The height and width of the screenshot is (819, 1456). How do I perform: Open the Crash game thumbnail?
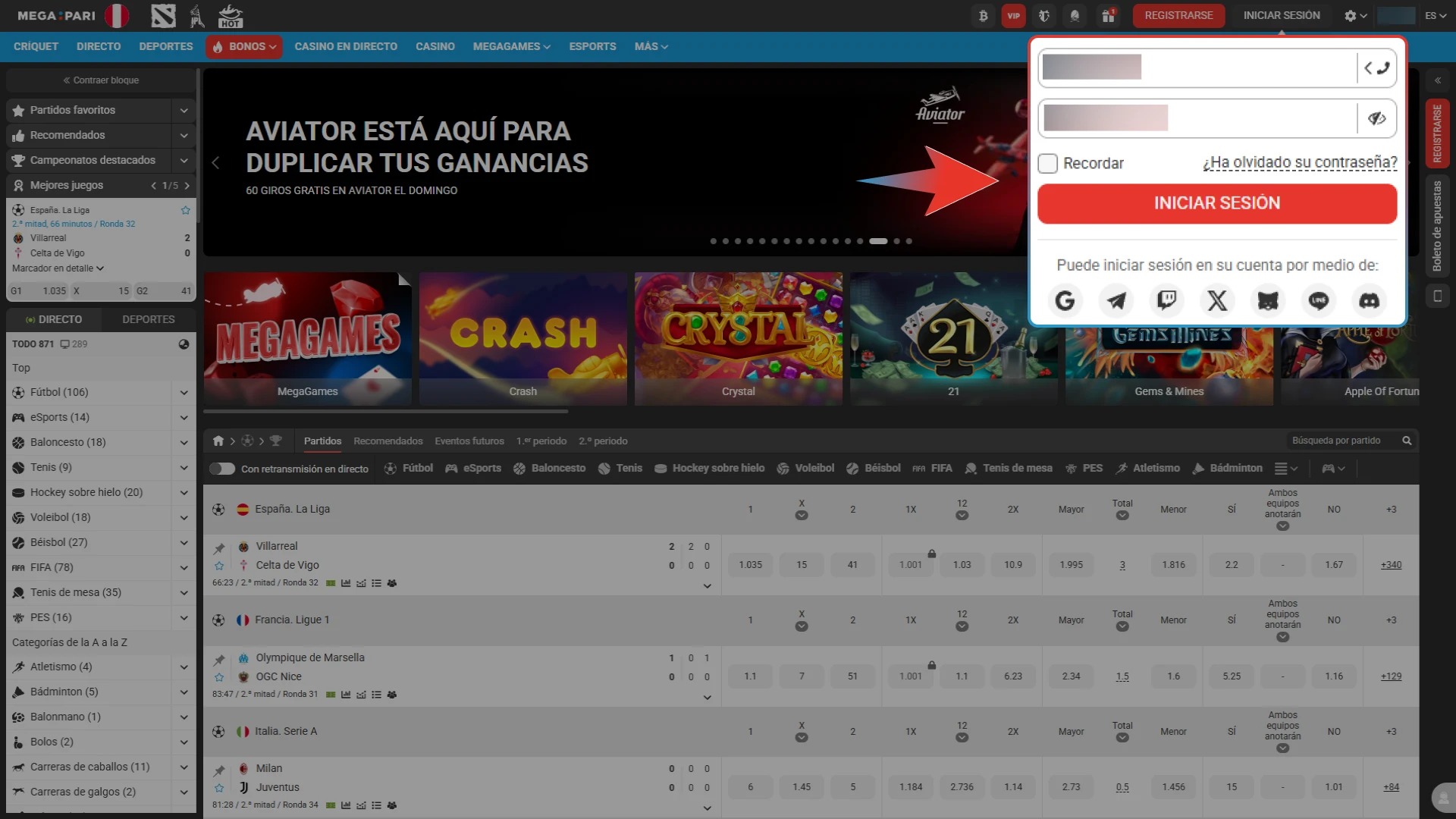[x=523, y=338]
